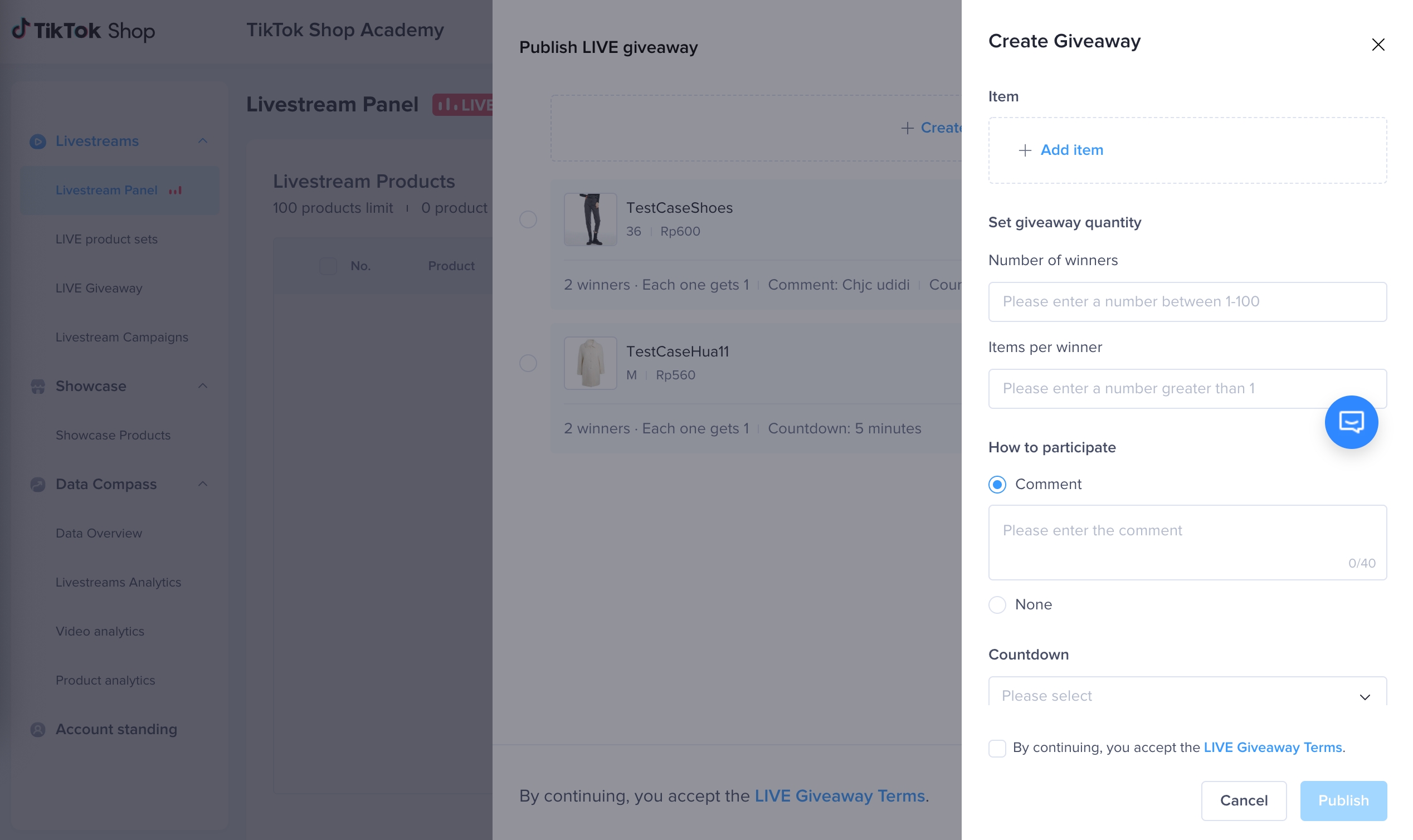Select the Comment participation option
Image resolution: width=1413 pixels, height=840 pixels.
997,485
